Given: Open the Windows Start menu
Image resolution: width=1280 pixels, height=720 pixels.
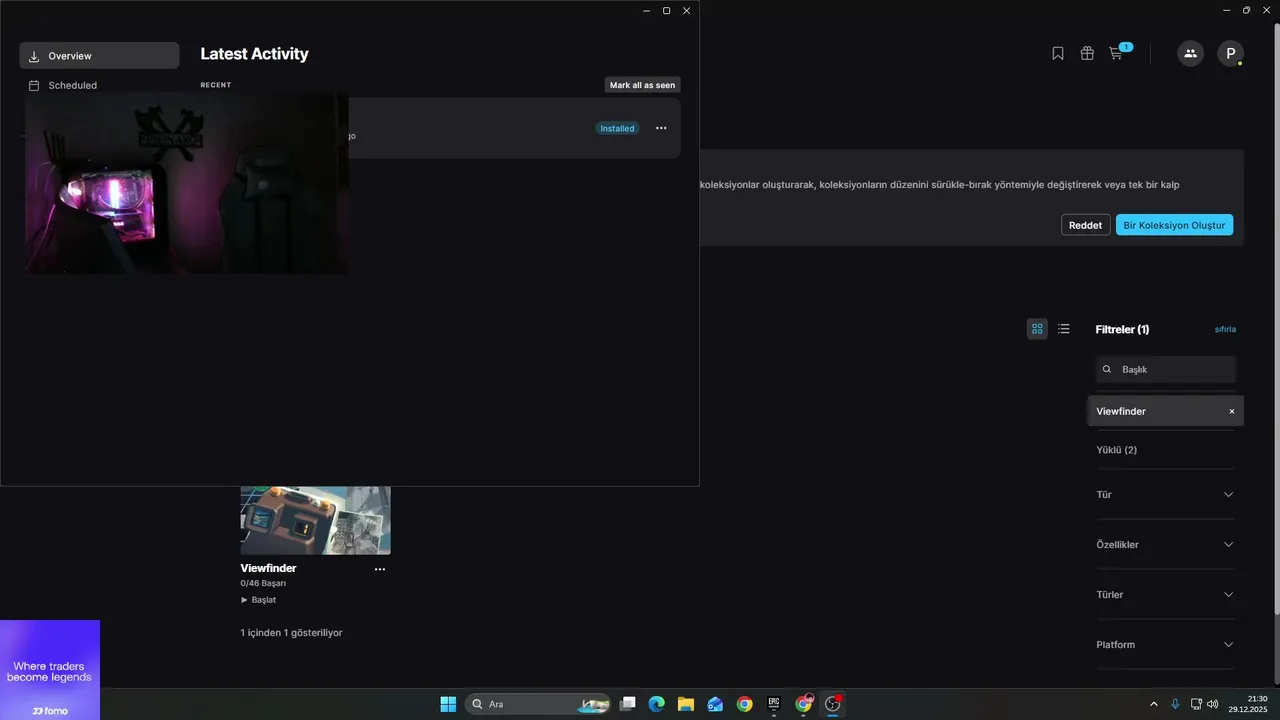Looking at the screenshot, I should (448, 704).
